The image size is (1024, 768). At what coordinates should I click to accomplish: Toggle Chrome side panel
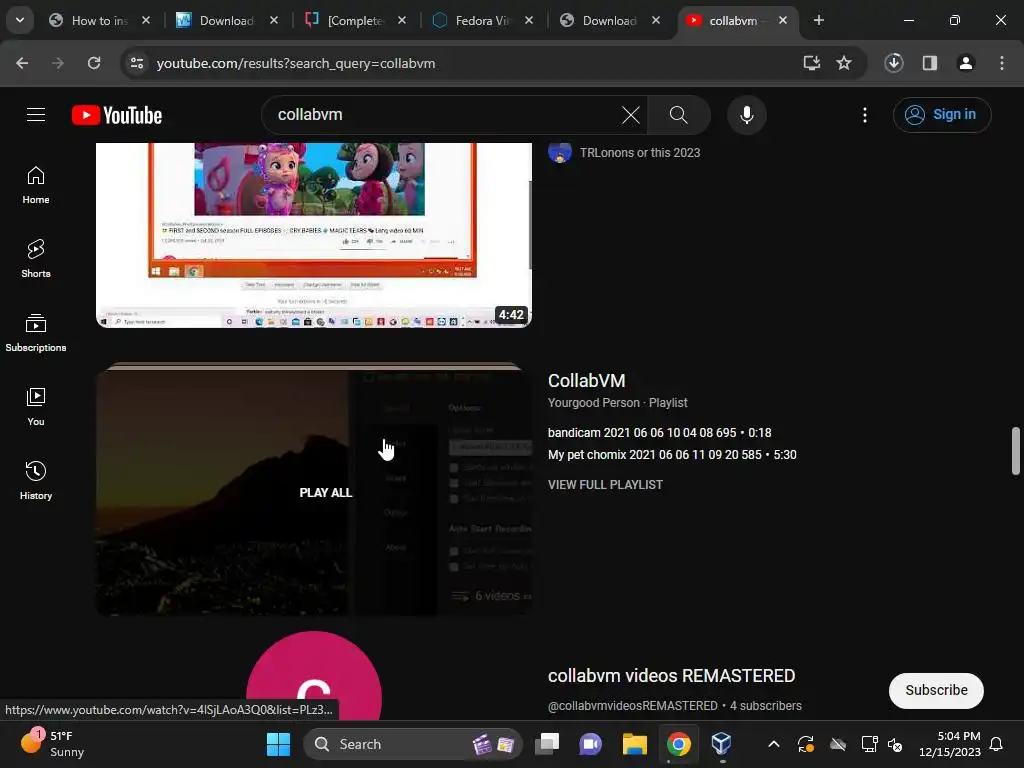[930, 63]
